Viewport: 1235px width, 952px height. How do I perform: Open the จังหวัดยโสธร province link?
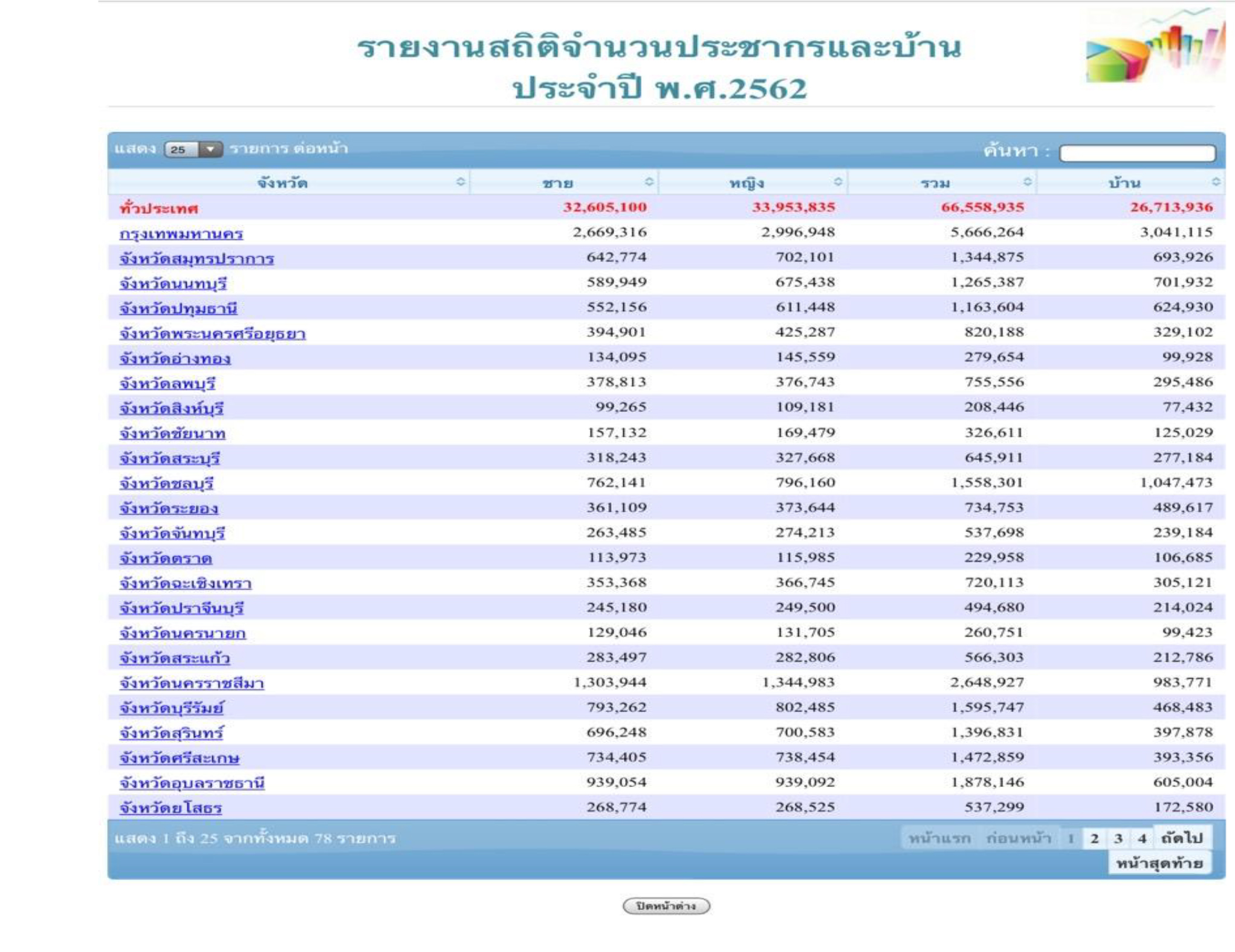(170, 808)
